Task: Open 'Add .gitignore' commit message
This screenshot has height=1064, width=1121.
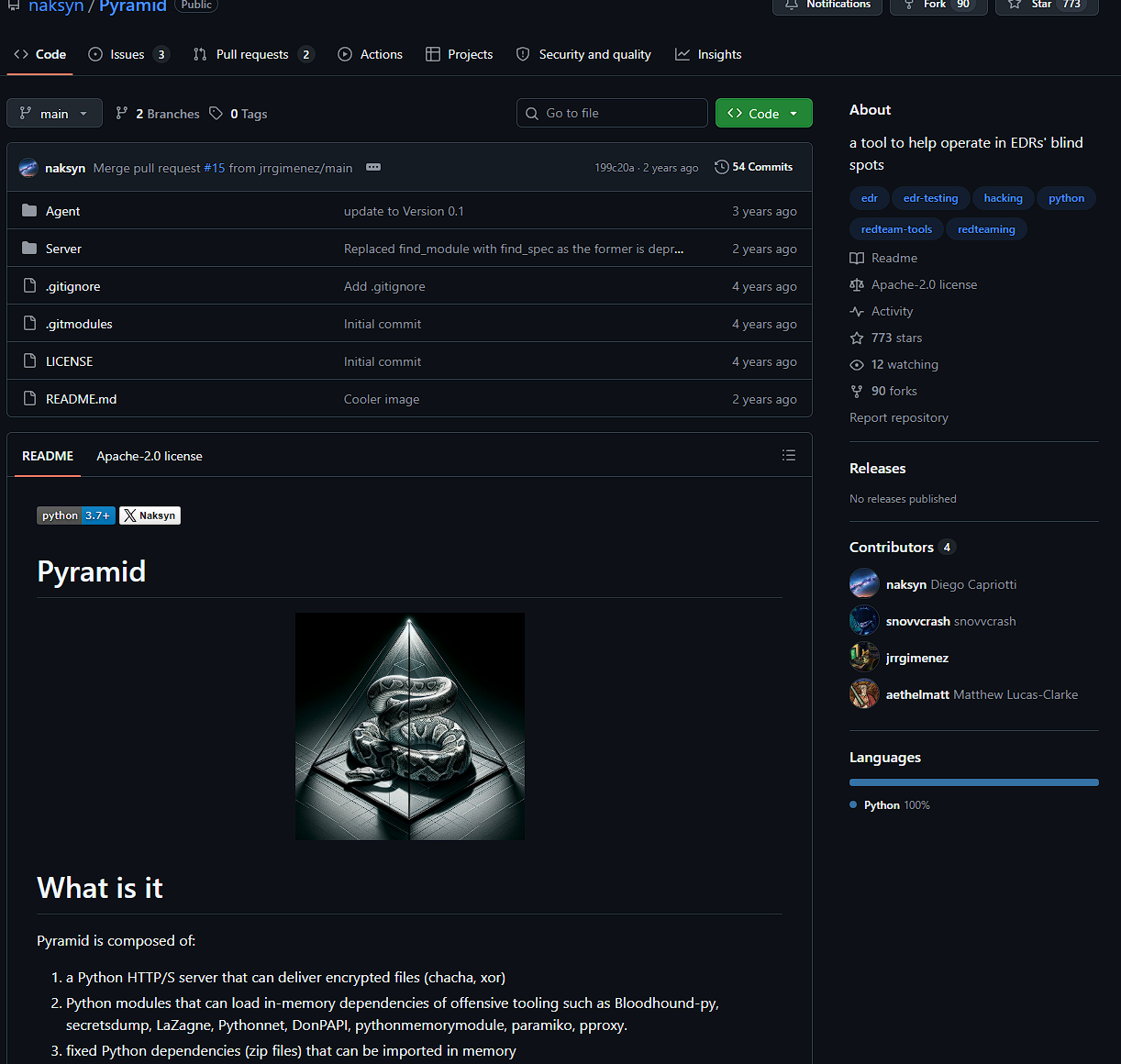Action: point(384,286)
